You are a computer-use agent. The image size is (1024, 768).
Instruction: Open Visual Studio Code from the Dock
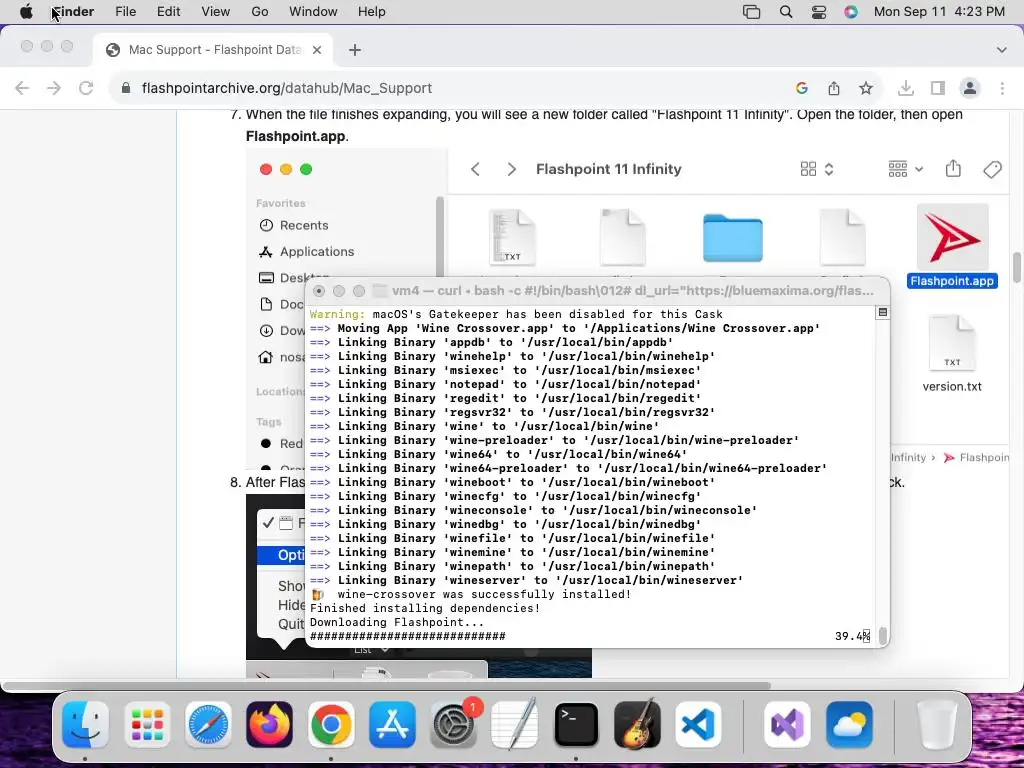(698, 725)
